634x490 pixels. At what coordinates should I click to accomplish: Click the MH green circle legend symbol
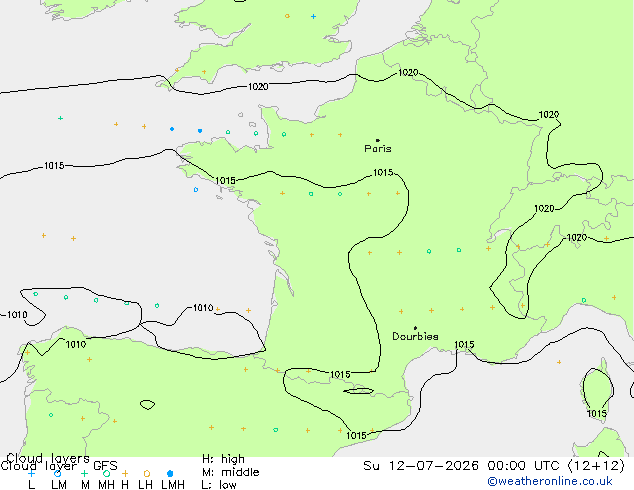pos(106,473)
